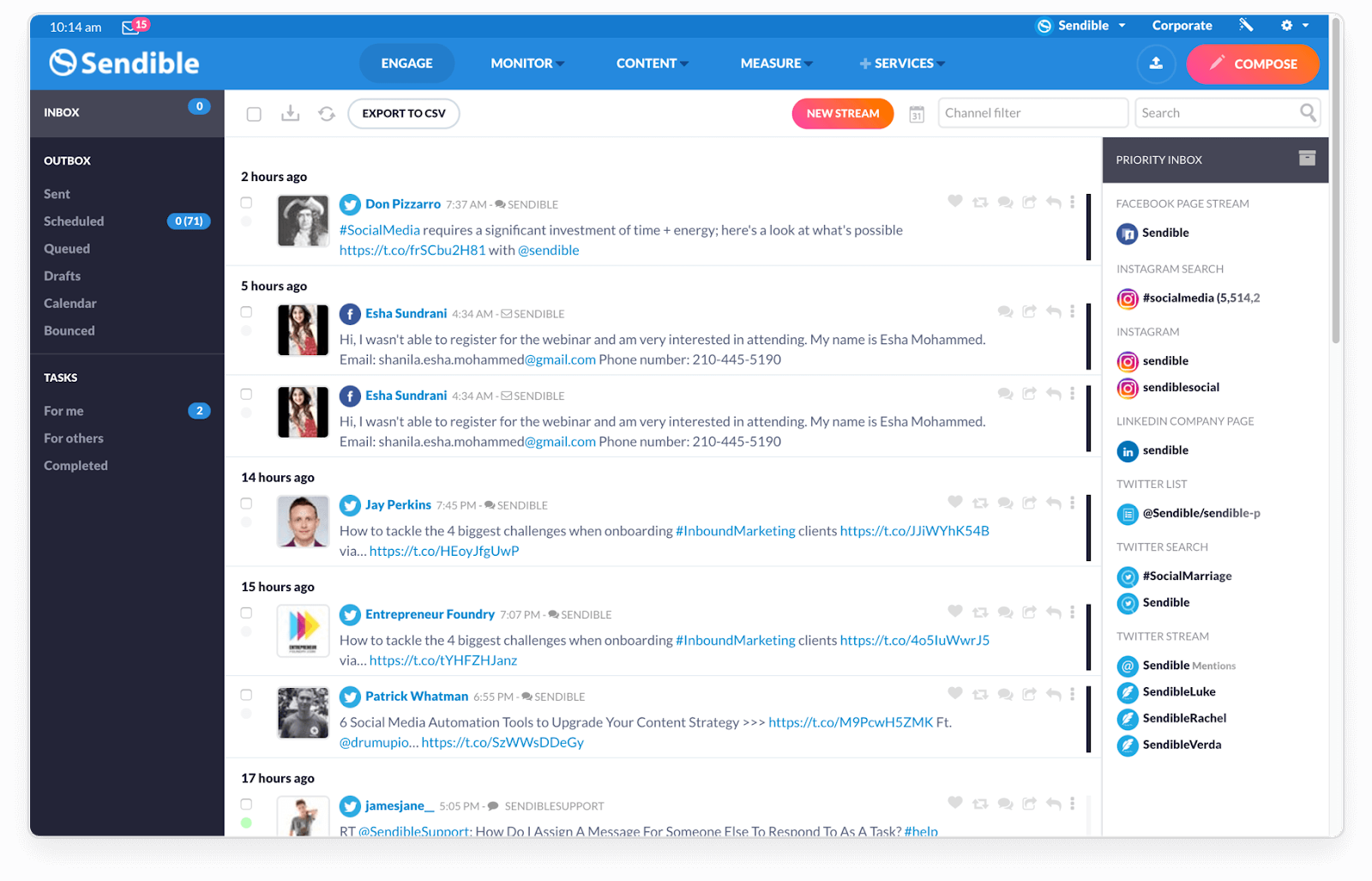1372x881 pixels.
Task: Open more options for Jay Perkins' tweet
Action: click(x=1072, y=503)
